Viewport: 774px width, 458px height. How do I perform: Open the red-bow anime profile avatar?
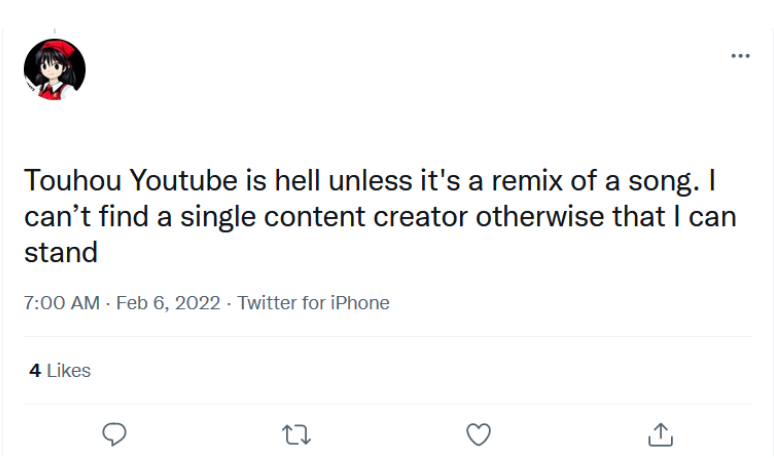pyautogui.click(x=54, y=71)
